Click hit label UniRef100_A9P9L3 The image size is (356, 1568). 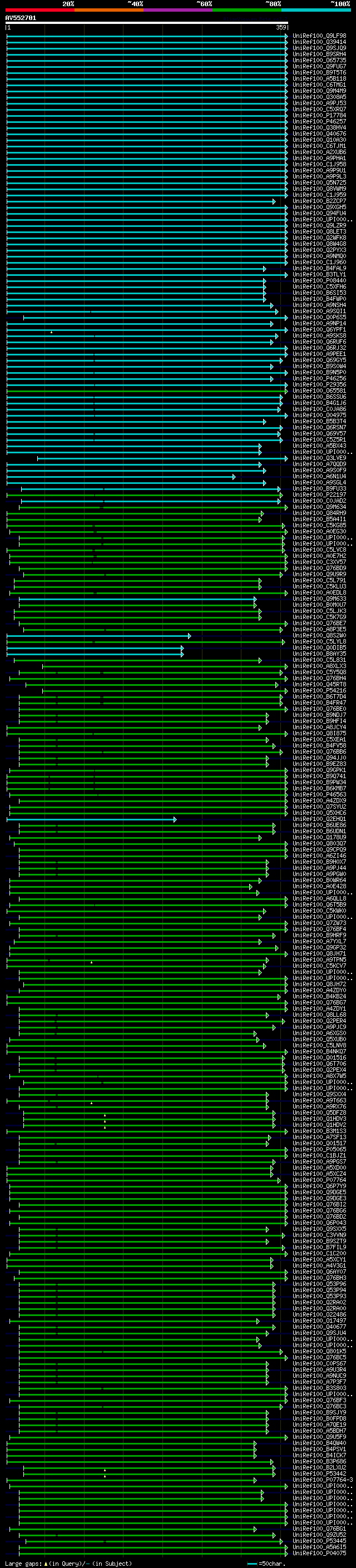pos(319,177)
